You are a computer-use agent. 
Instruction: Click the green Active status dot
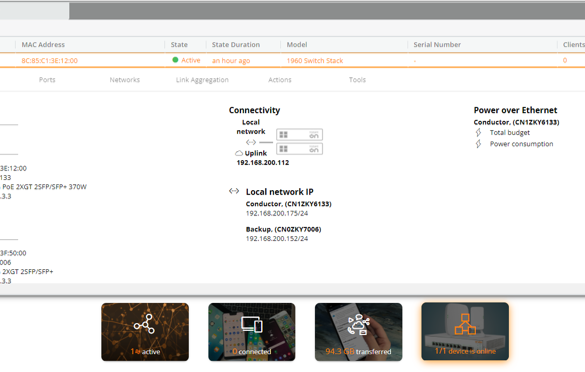pyautogui.click(x=175, y=60)
